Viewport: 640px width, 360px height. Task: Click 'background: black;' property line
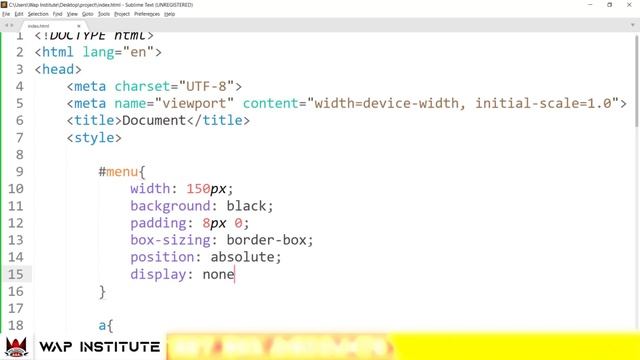coord(202,206)
